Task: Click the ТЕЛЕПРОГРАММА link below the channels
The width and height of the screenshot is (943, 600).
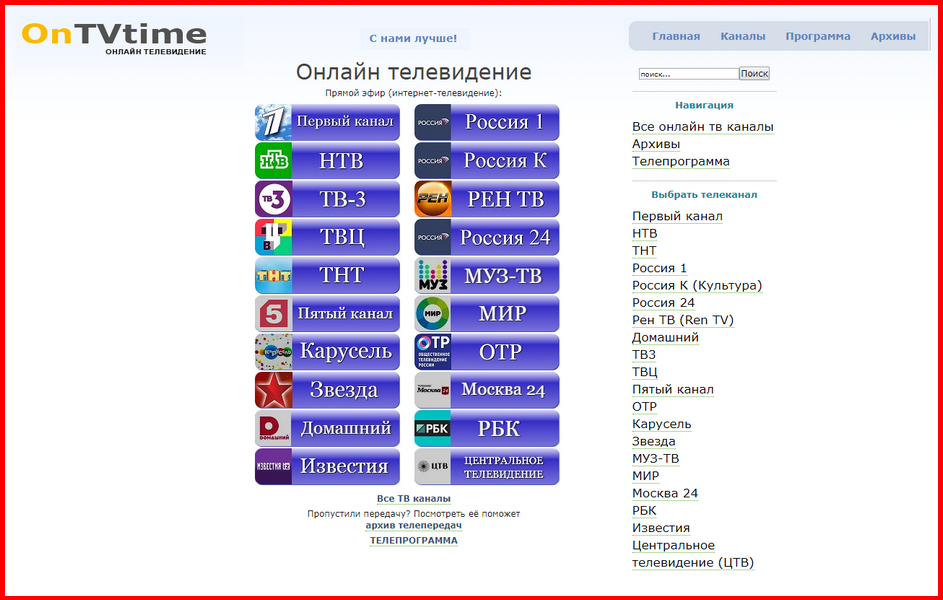Action: pyautogui.click(x=414, y=540)
